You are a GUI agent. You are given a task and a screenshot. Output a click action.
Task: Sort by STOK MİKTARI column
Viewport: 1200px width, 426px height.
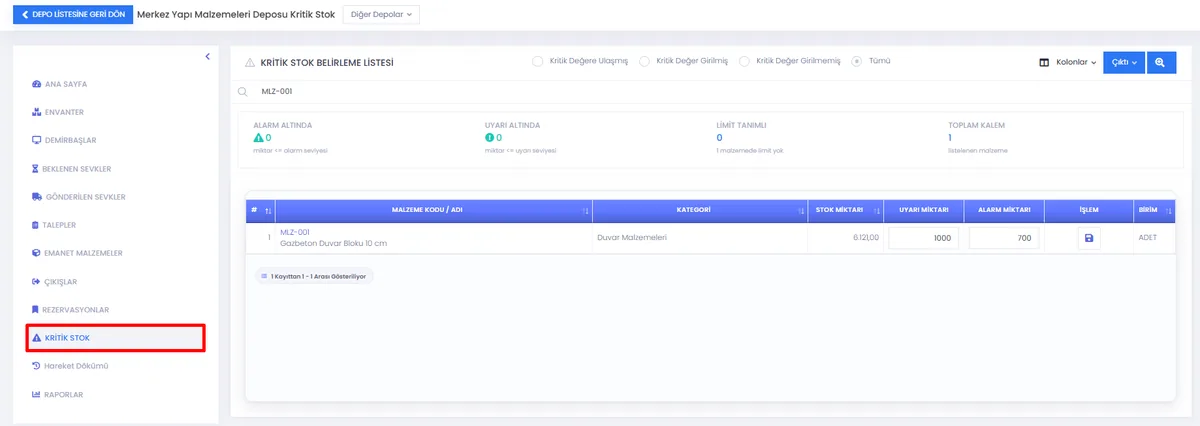846,210
